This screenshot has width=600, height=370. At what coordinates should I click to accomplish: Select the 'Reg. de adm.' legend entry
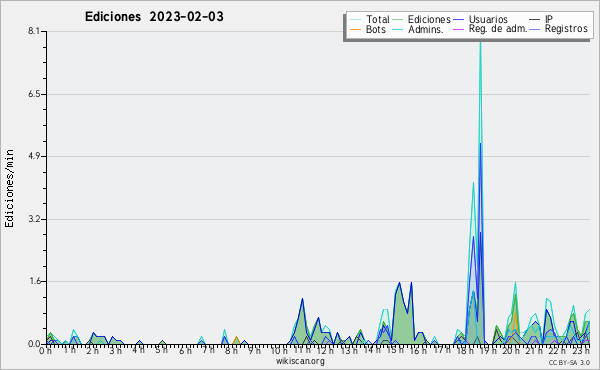coord(498,29)
